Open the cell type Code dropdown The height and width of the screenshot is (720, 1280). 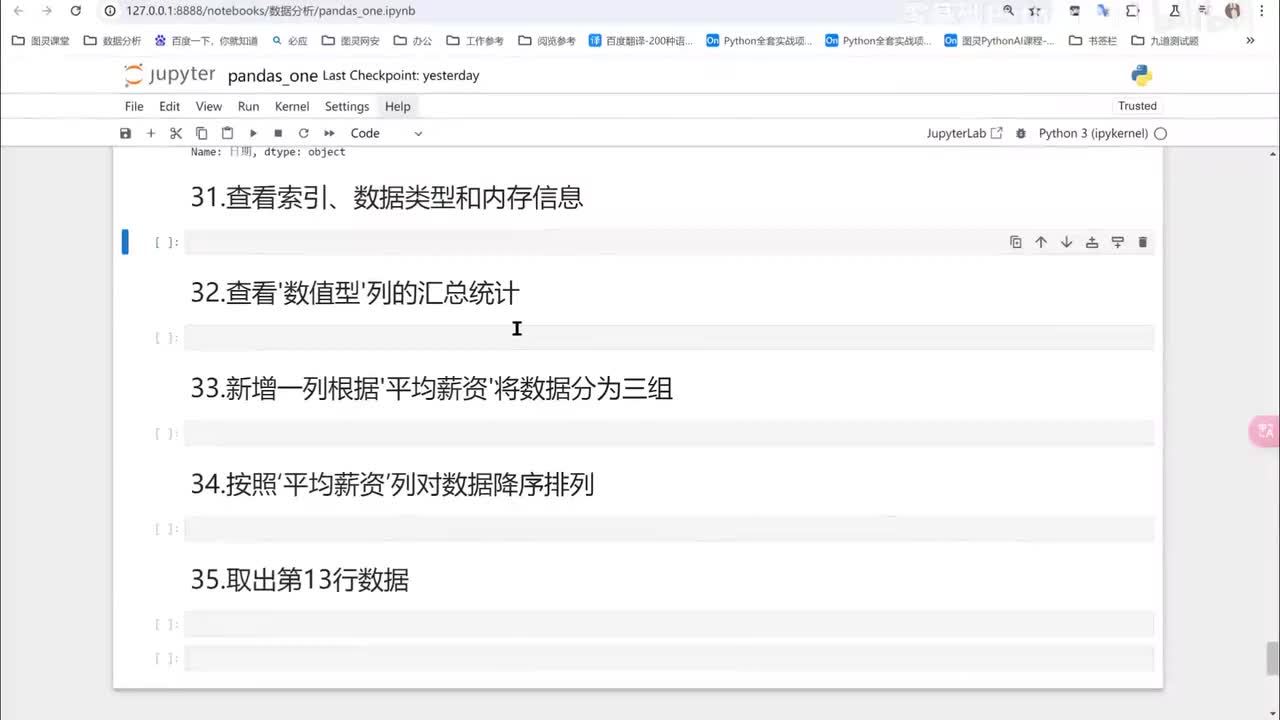click(386, 133)
